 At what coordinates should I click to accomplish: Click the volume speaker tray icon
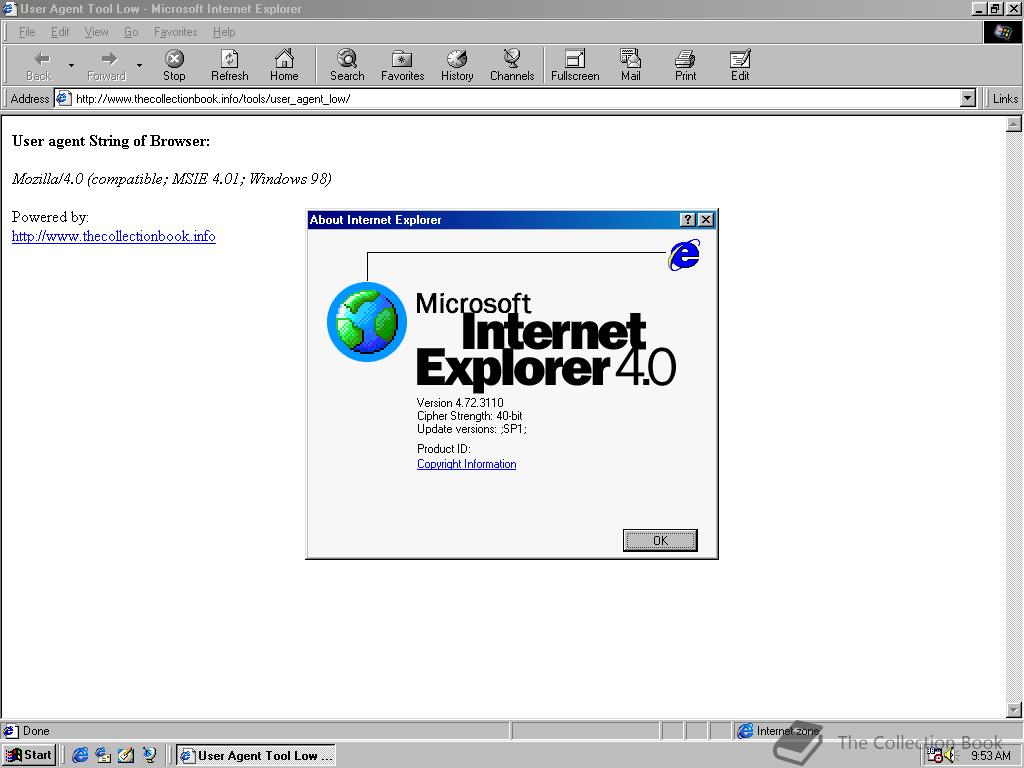[x=950, y=756]
